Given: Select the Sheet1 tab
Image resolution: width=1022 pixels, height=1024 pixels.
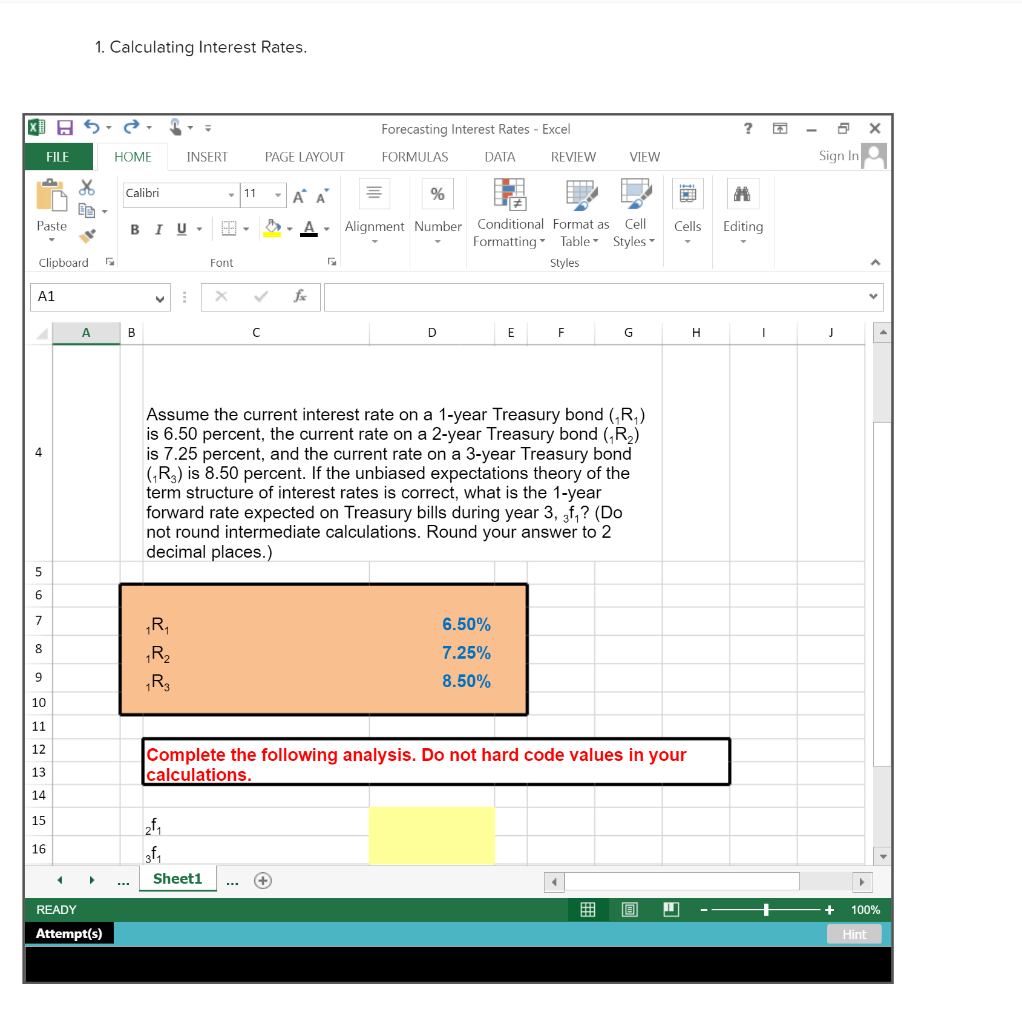Looking at the screenshot, I should click(x=178, y=879).
